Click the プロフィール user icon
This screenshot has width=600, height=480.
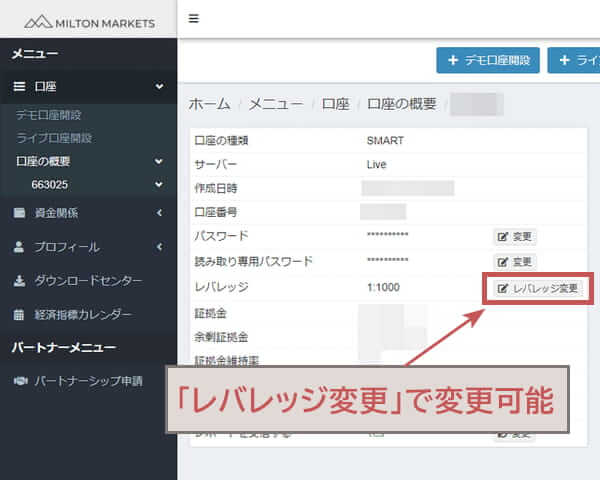18,247
